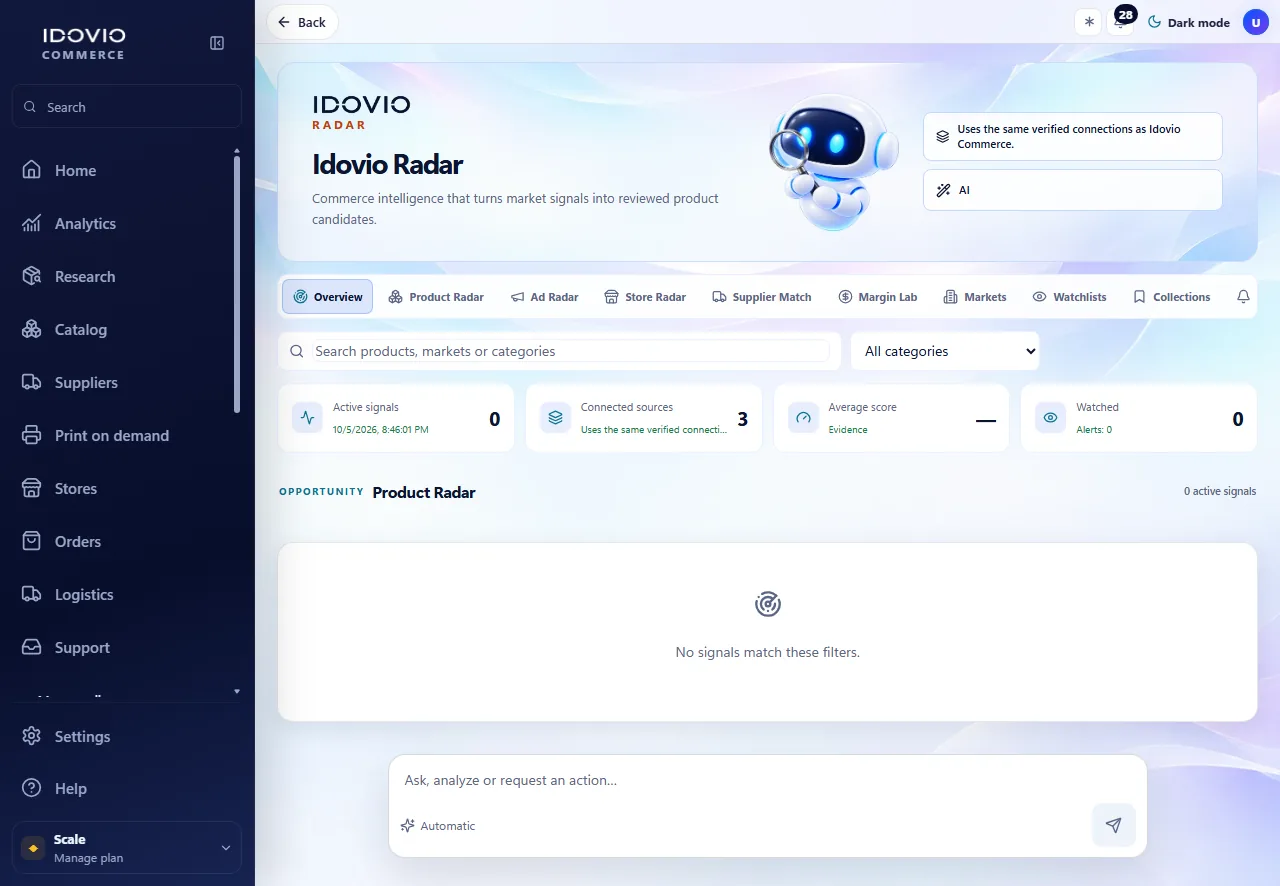The height and width of the screenshot is (886, 1280).
Task: Click the Watched eye icon
Action: coord(1050,418)
